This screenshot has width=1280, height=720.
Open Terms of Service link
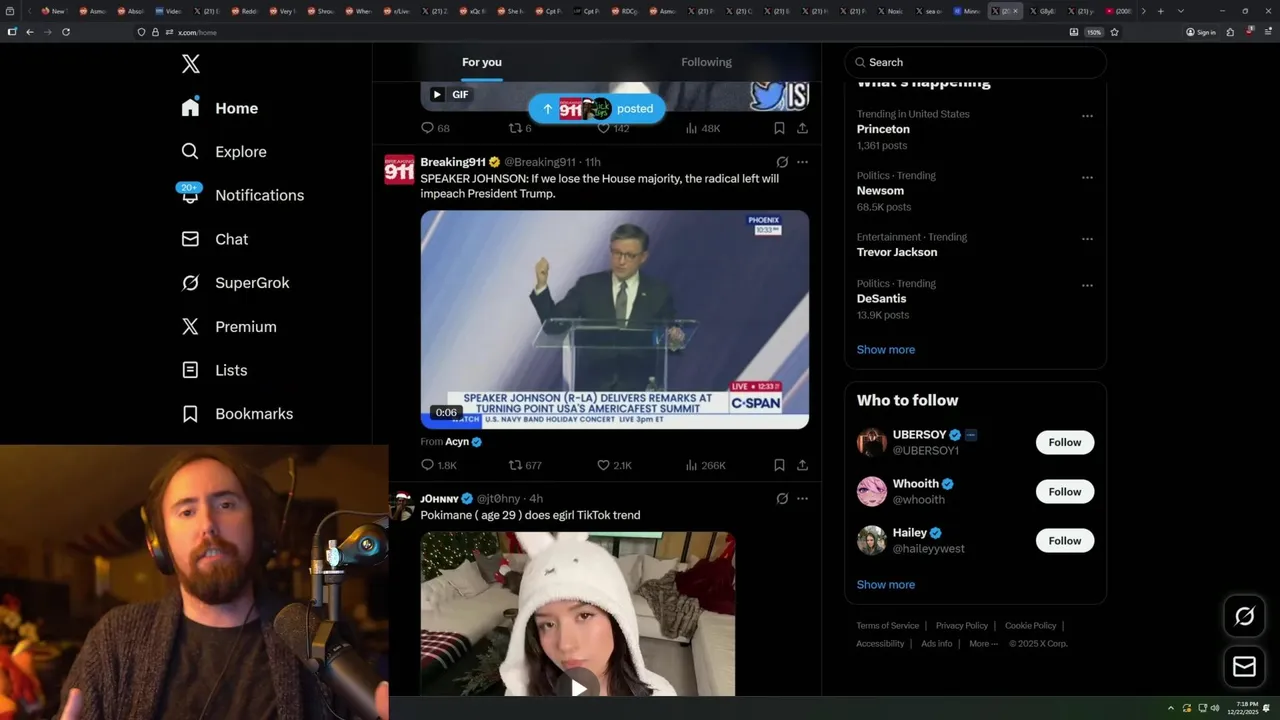887,626
